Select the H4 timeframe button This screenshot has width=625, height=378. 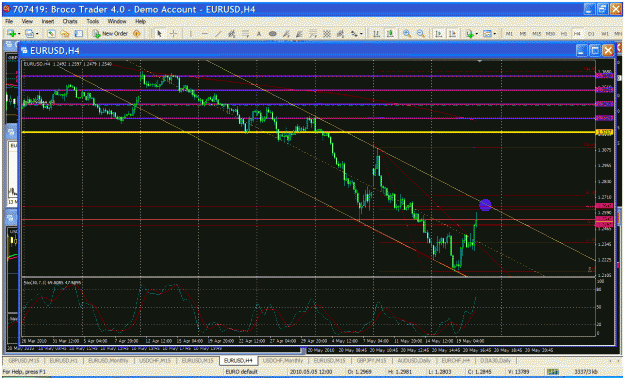577,34
